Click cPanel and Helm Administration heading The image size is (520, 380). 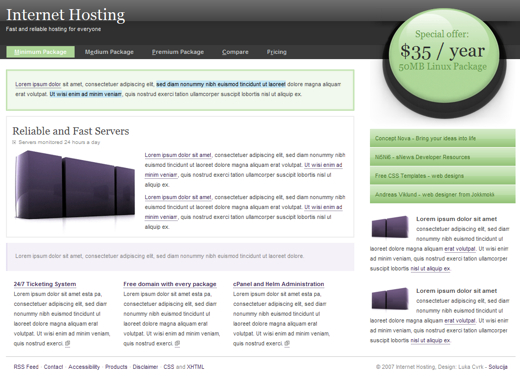click(278, 284)
